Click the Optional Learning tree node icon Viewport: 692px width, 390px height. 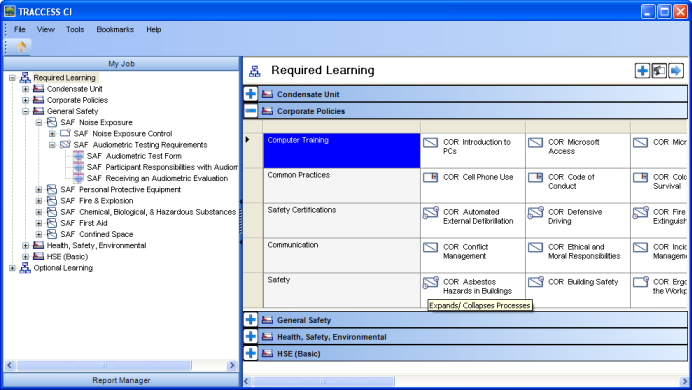pos(25,268)
